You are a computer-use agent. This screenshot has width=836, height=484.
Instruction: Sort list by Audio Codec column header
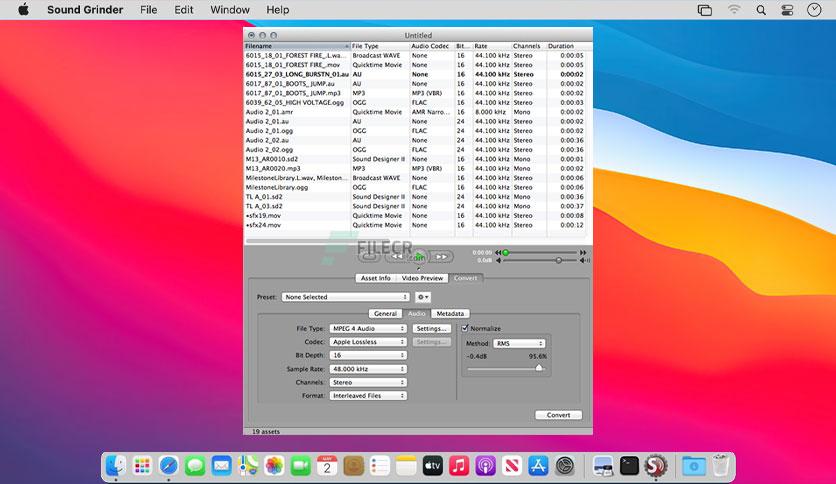click(431, 46)
